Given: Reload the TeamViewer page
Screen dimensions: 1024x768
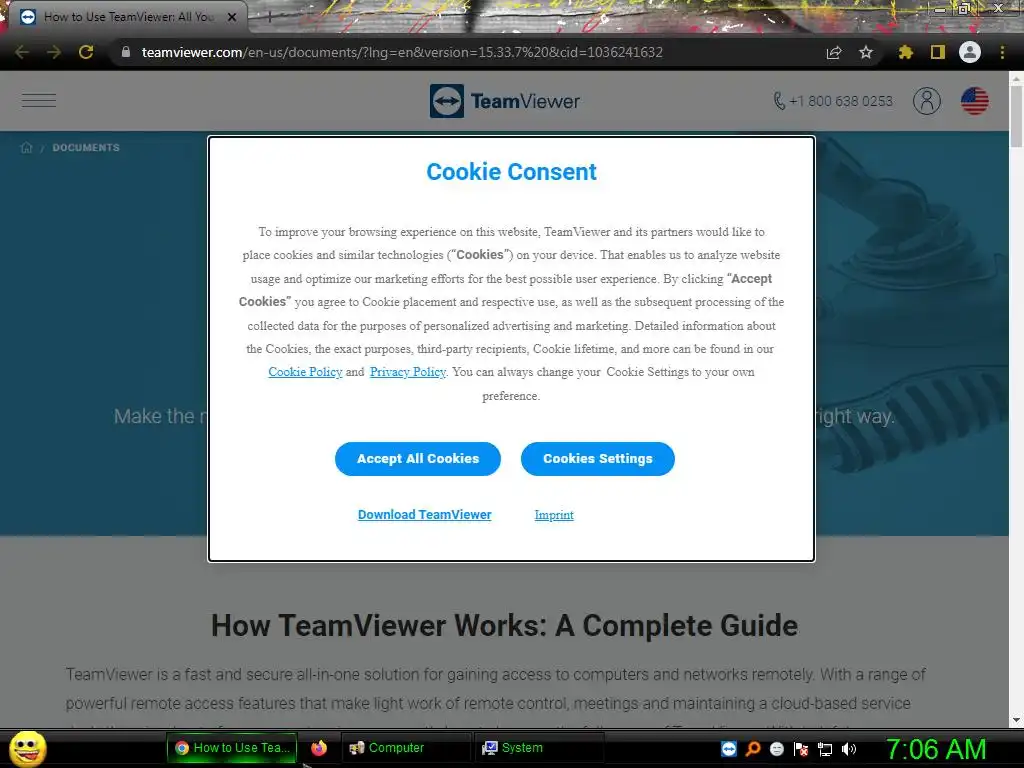Looking at the screenshot, I should click(x=86, y=52).
